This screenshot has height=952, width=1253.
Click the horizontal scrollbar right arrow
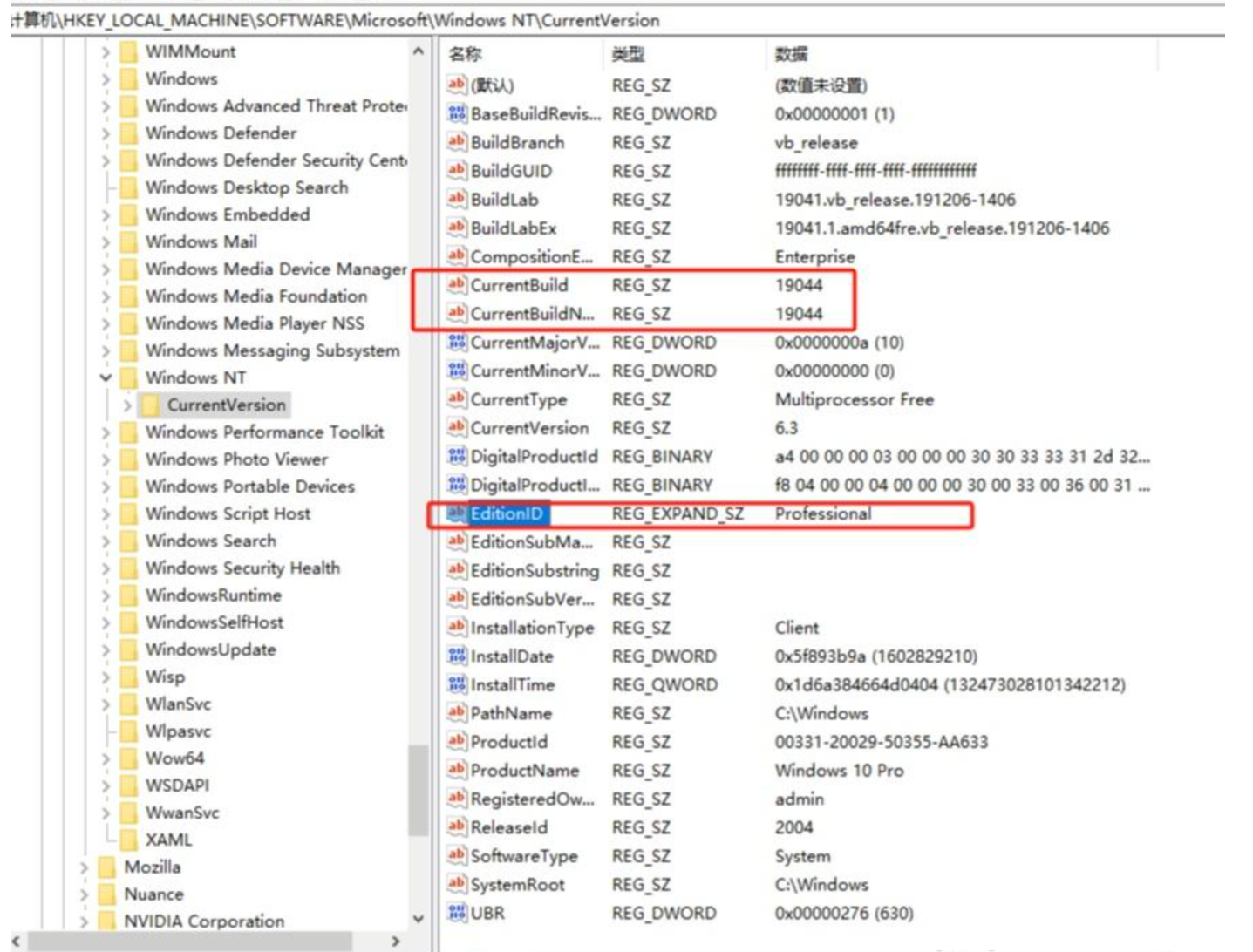coord(395,941)
